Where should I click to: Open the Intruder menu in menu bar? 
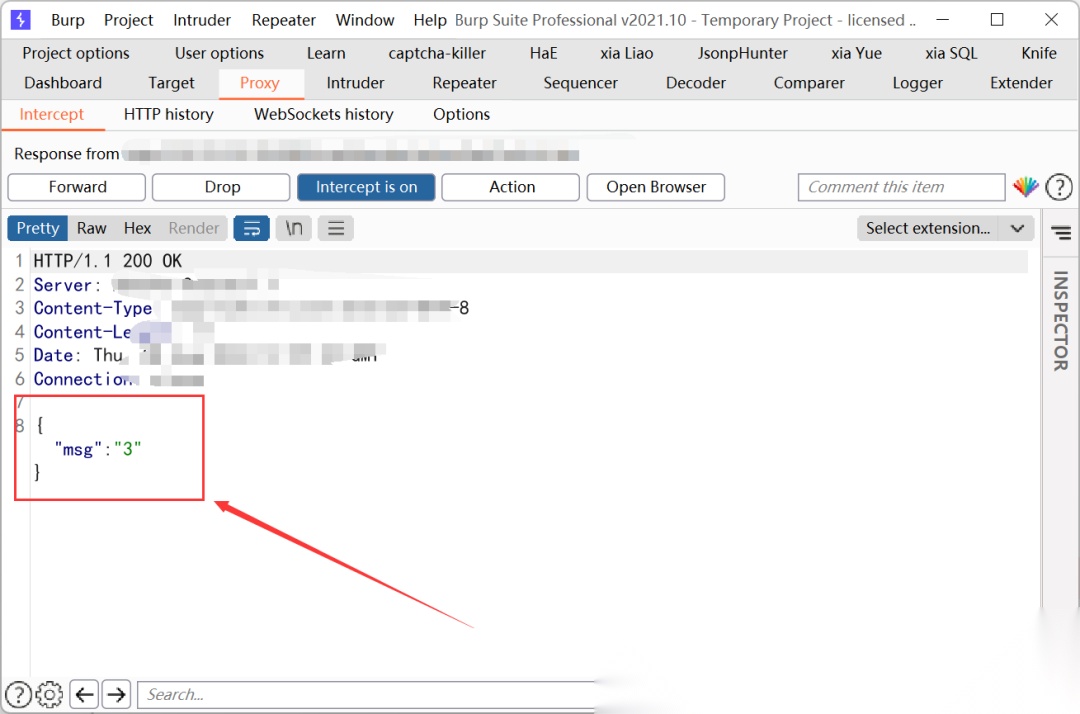(x=202, y=21)
